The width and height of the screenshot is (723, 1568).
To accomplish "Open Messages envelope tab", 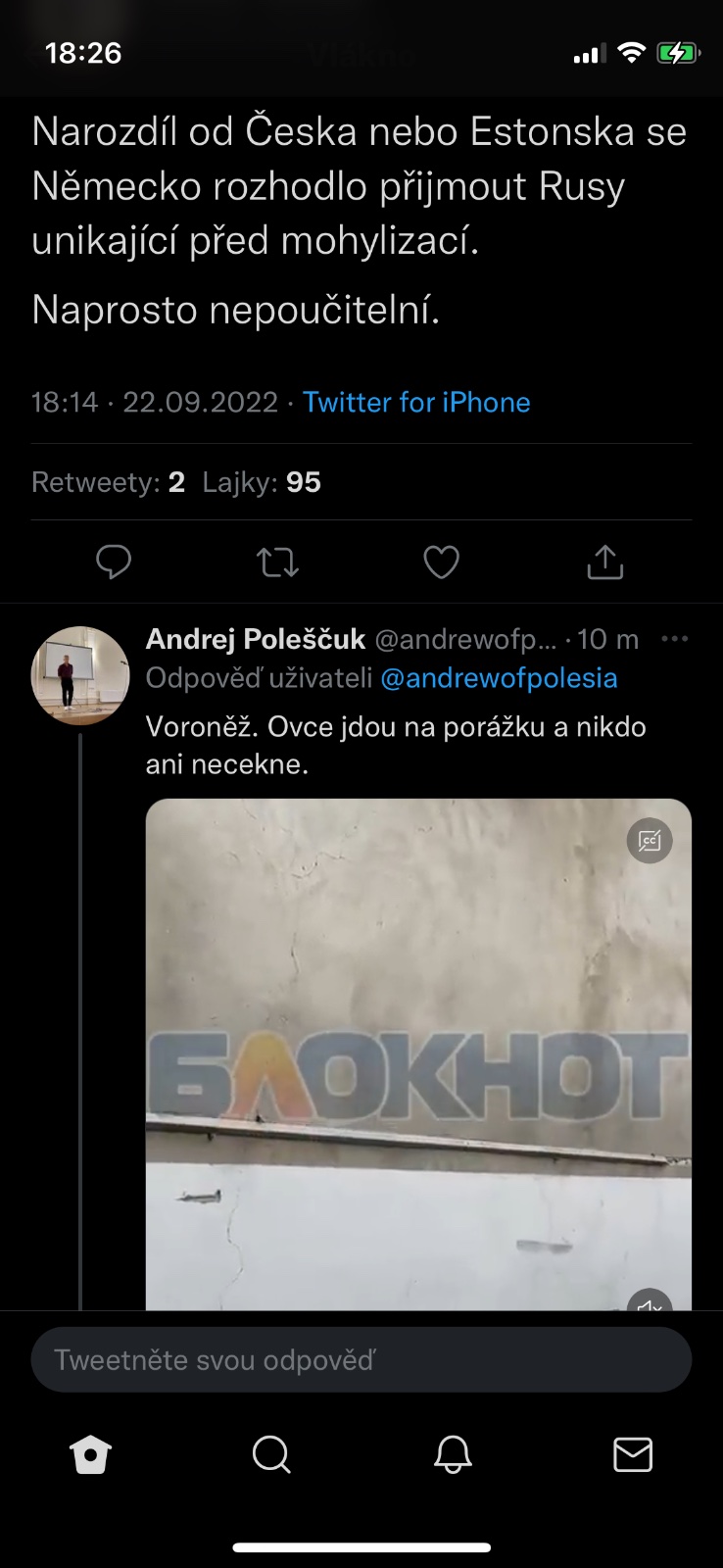I will pyautogui.click(x=633, y=1455).
